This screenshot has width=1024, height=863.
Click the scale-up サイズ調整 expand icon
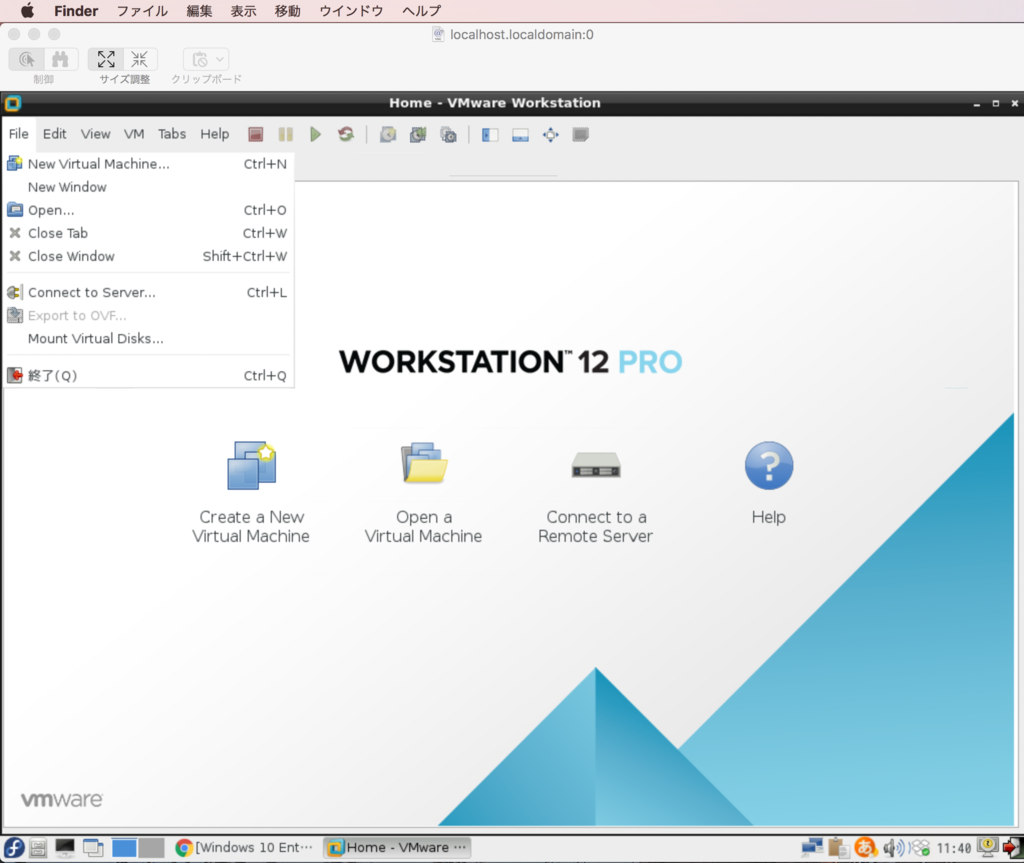point(106,59)
